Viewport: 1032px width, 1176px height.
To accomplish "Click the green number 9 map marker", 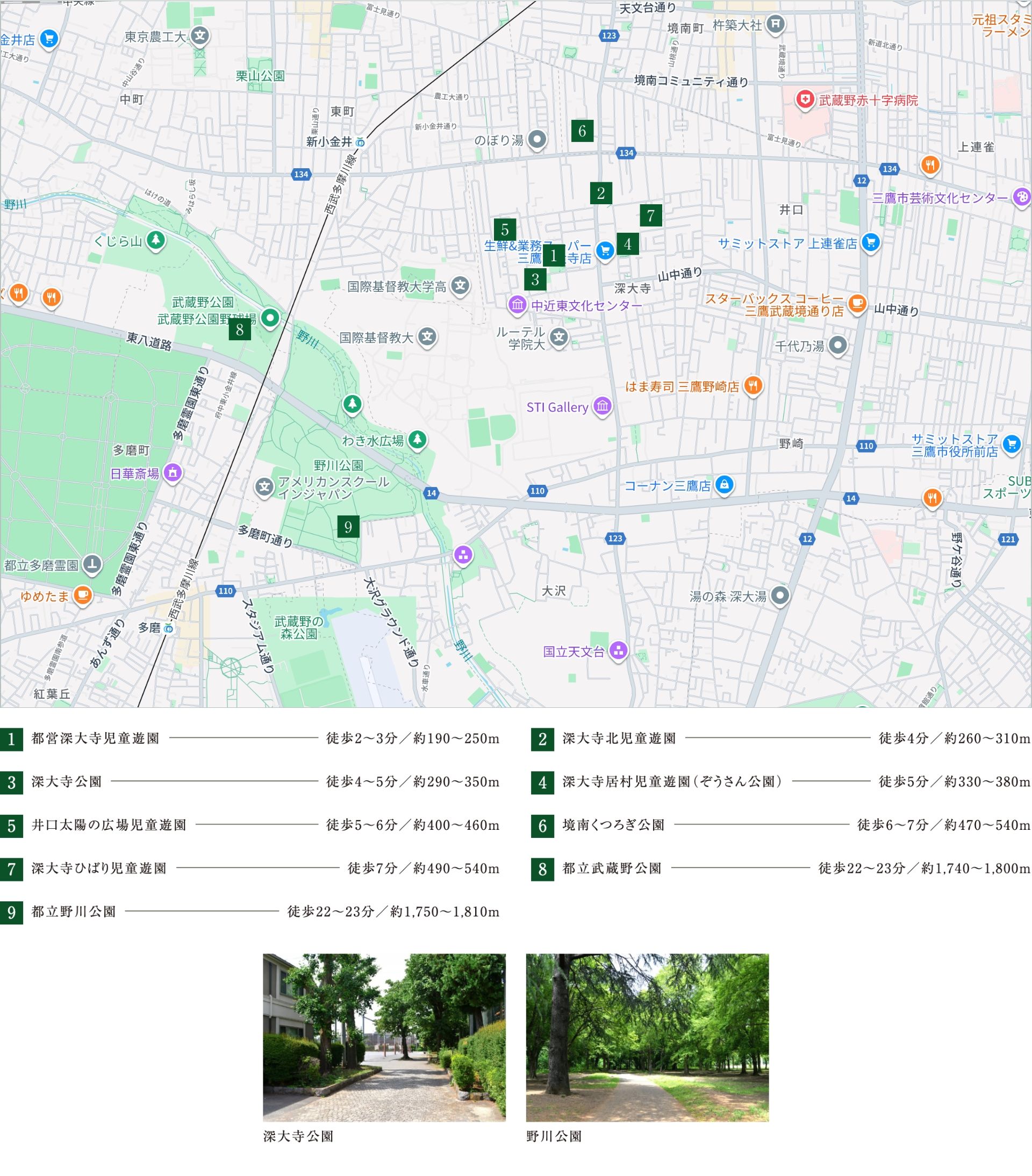I will [348, 526].
